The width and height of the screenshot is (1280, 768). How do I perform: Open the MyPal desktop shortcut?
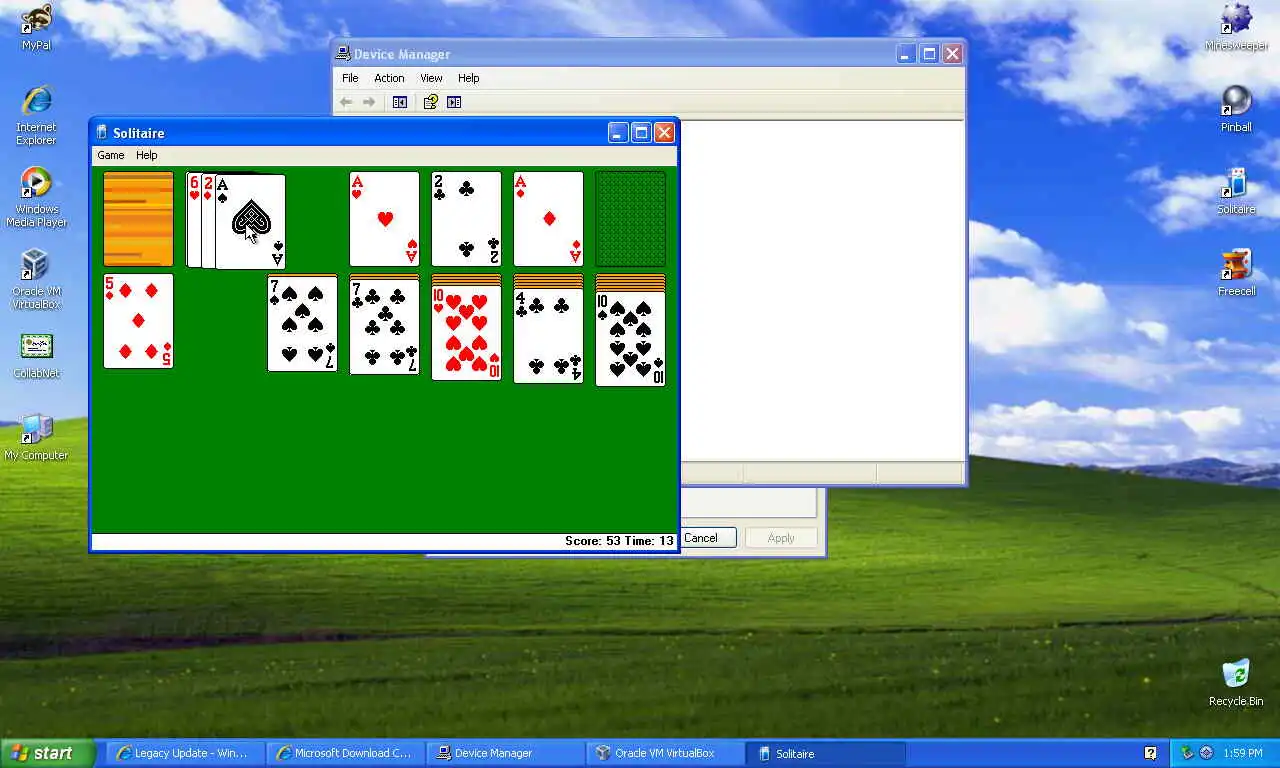pos(36,28)
